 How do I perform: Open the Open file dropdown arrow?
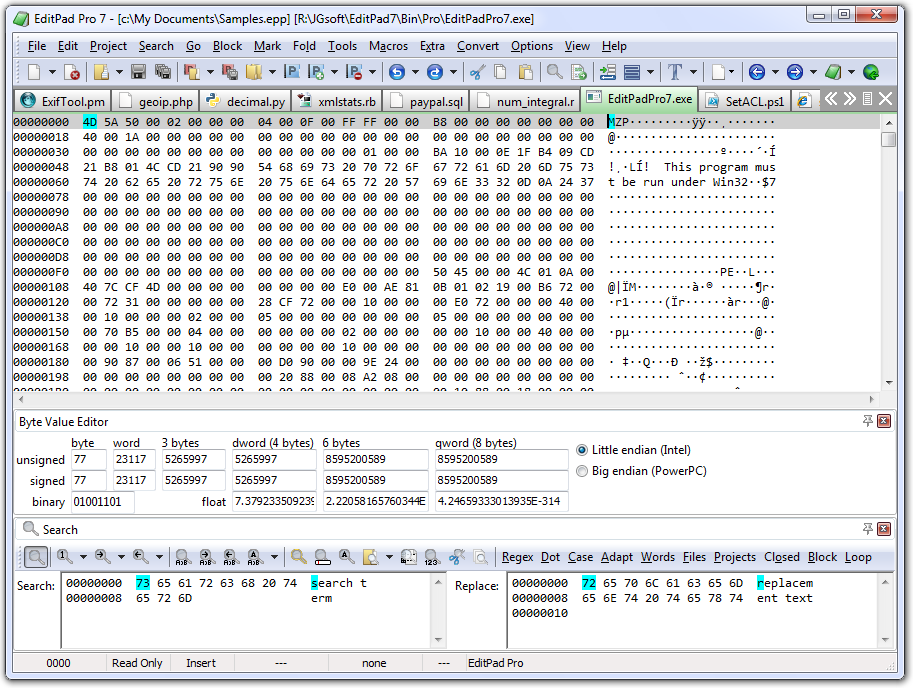point(119,72)
